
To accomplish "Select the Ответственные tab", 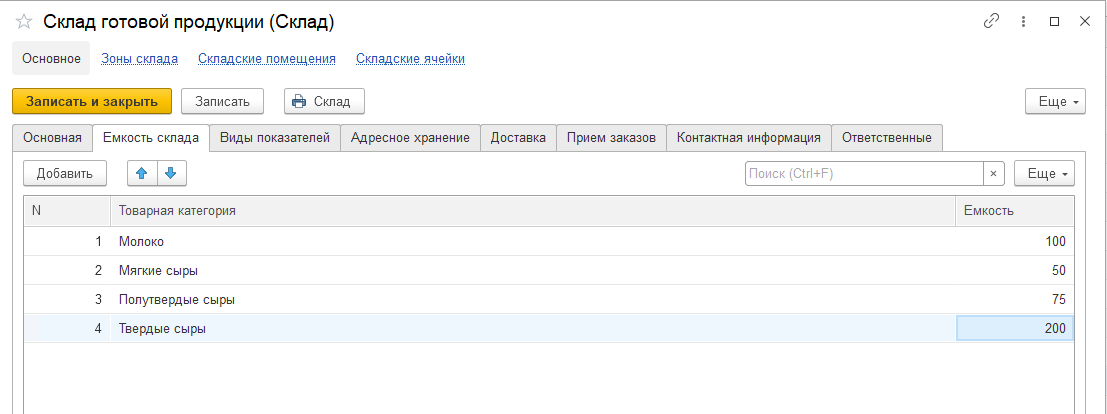I will (x=887, y=137).
